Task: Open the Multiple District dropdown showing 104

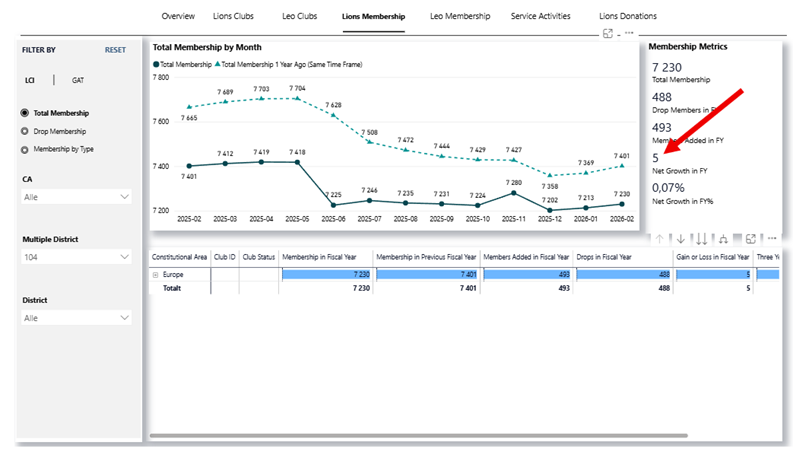Action: click(x=77, y=258)
